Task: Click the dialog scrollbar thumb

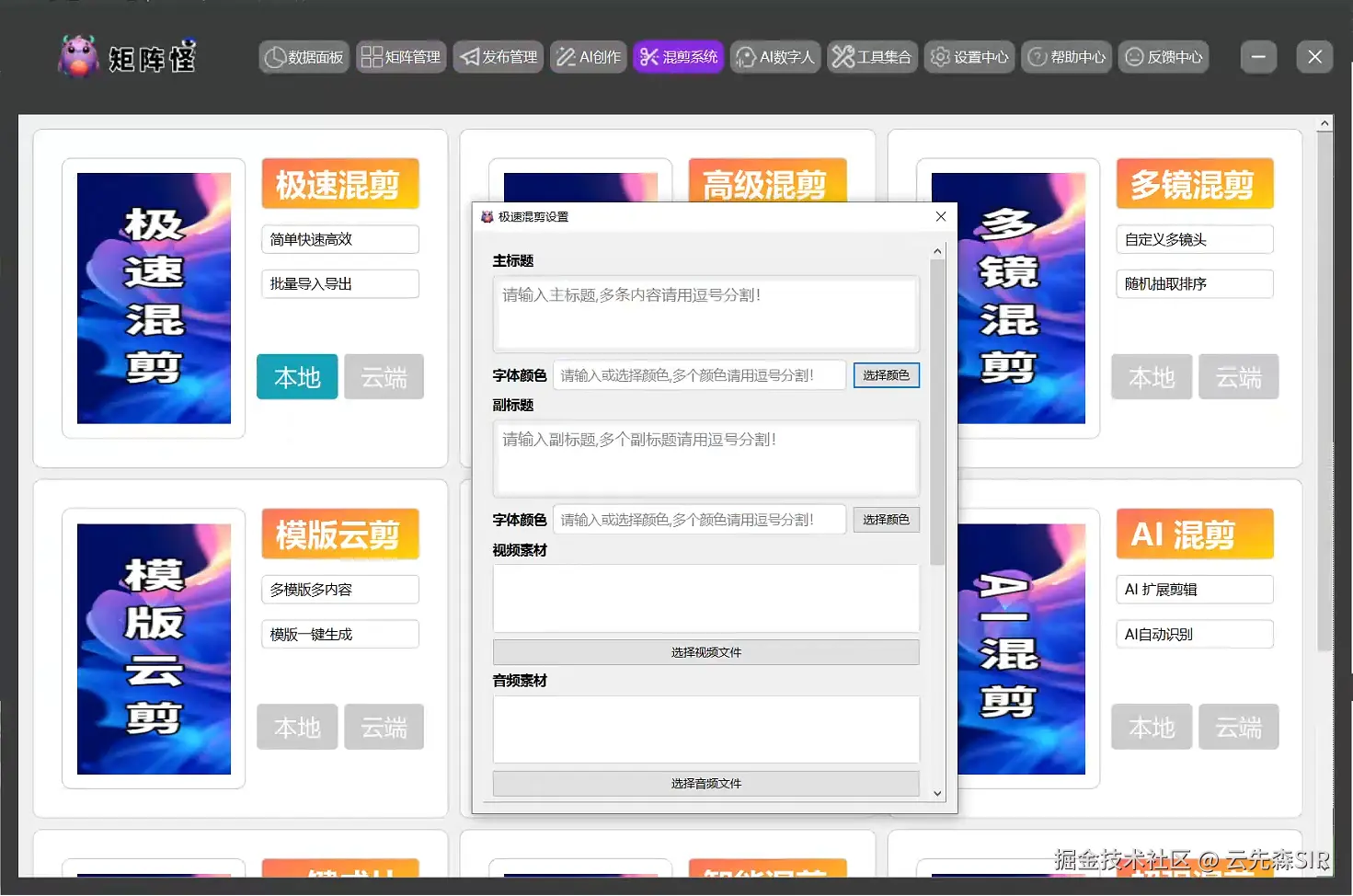Action: pos(937,412)
